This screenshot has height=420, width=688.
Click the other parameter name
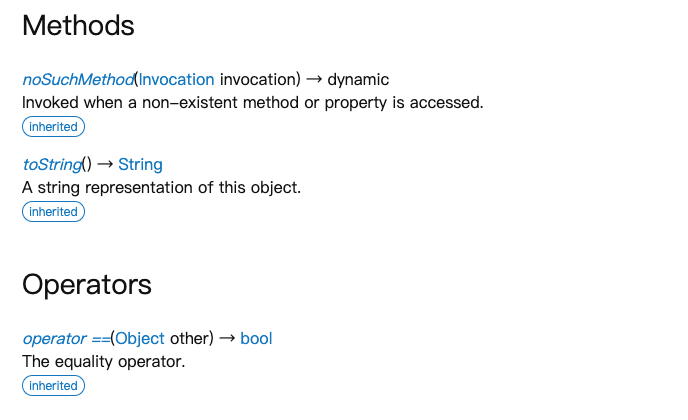click(189, 339)
